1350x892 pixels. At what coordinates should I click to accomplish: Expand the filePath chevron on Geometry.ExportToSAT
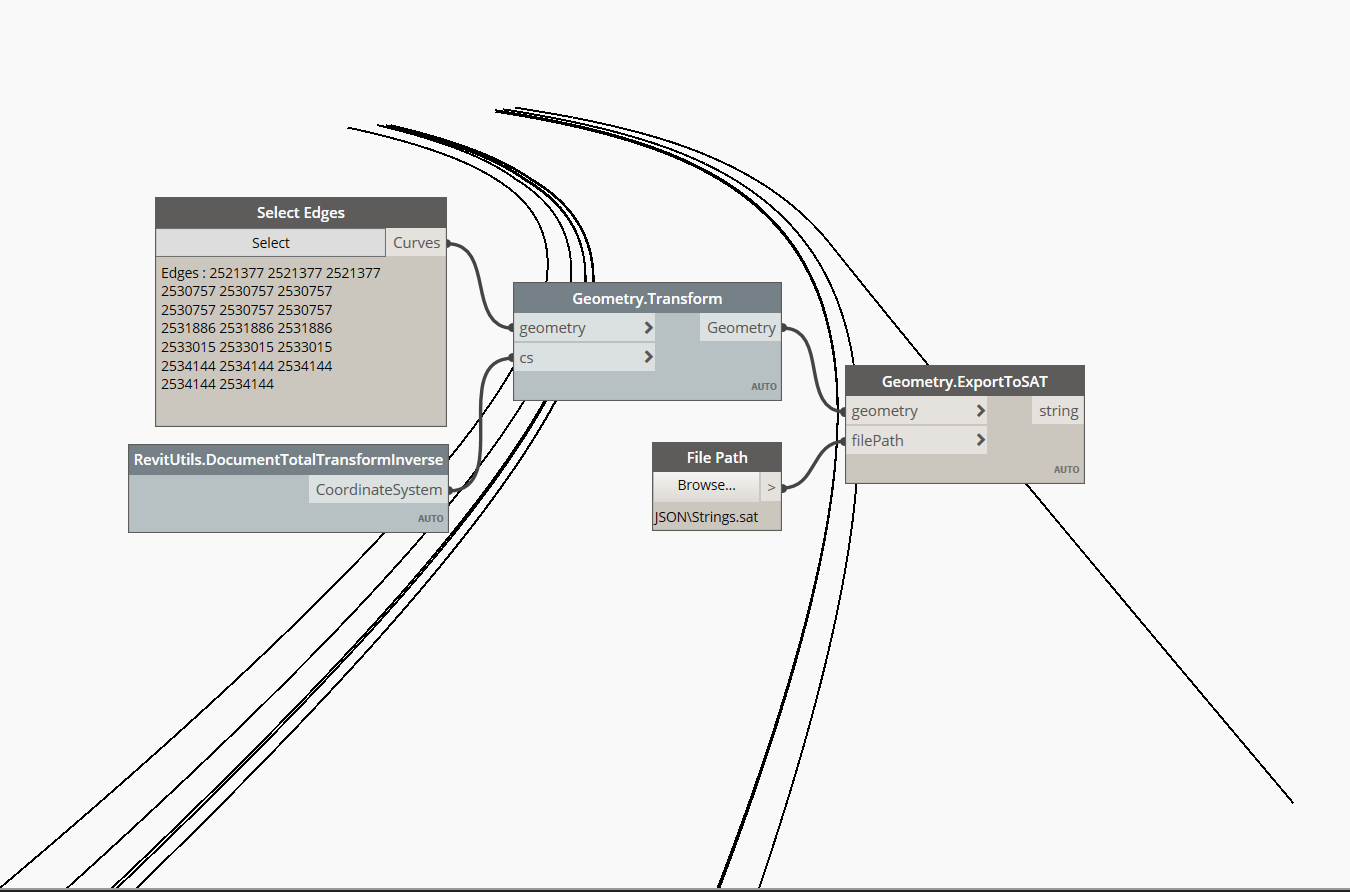[981, 440]
